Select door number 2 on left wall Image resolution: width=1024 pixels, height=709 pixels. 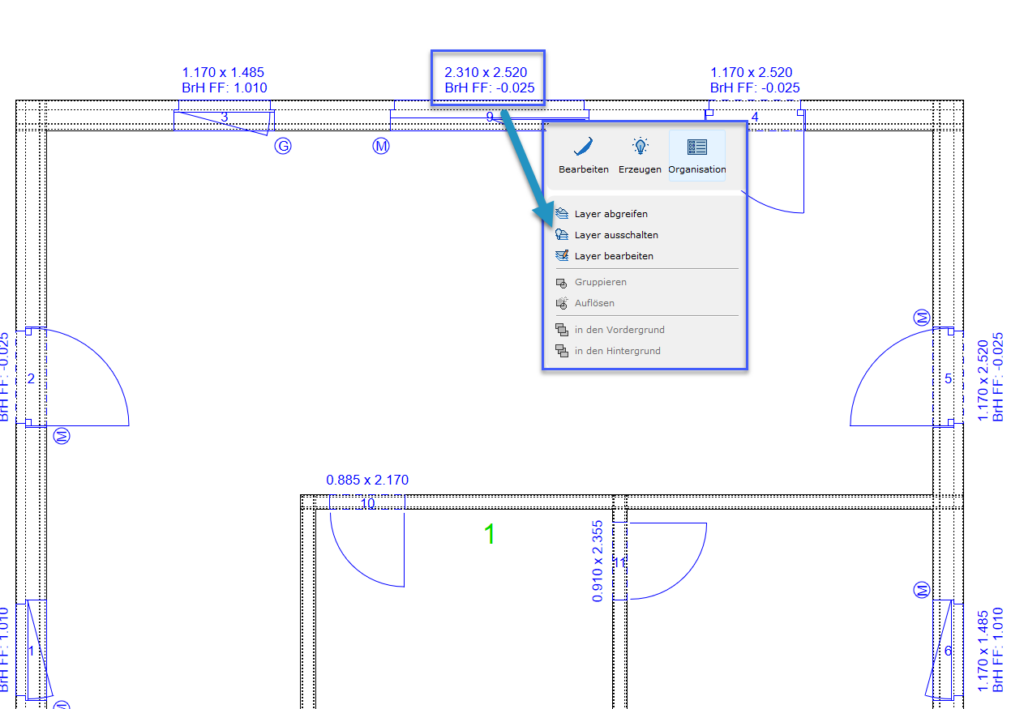pos(31,378)
